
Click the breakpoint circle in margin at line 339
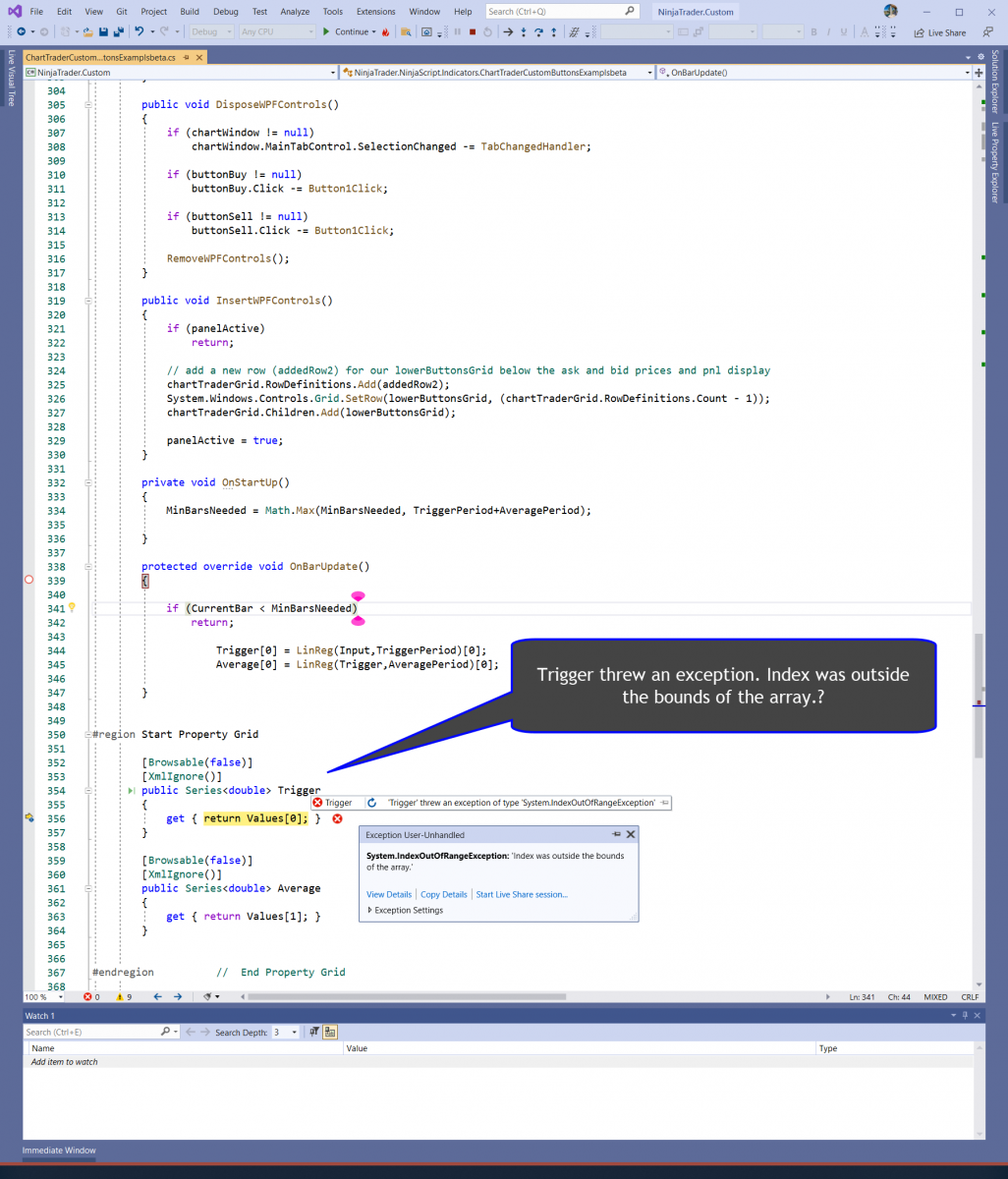click(x=29, y=581)
